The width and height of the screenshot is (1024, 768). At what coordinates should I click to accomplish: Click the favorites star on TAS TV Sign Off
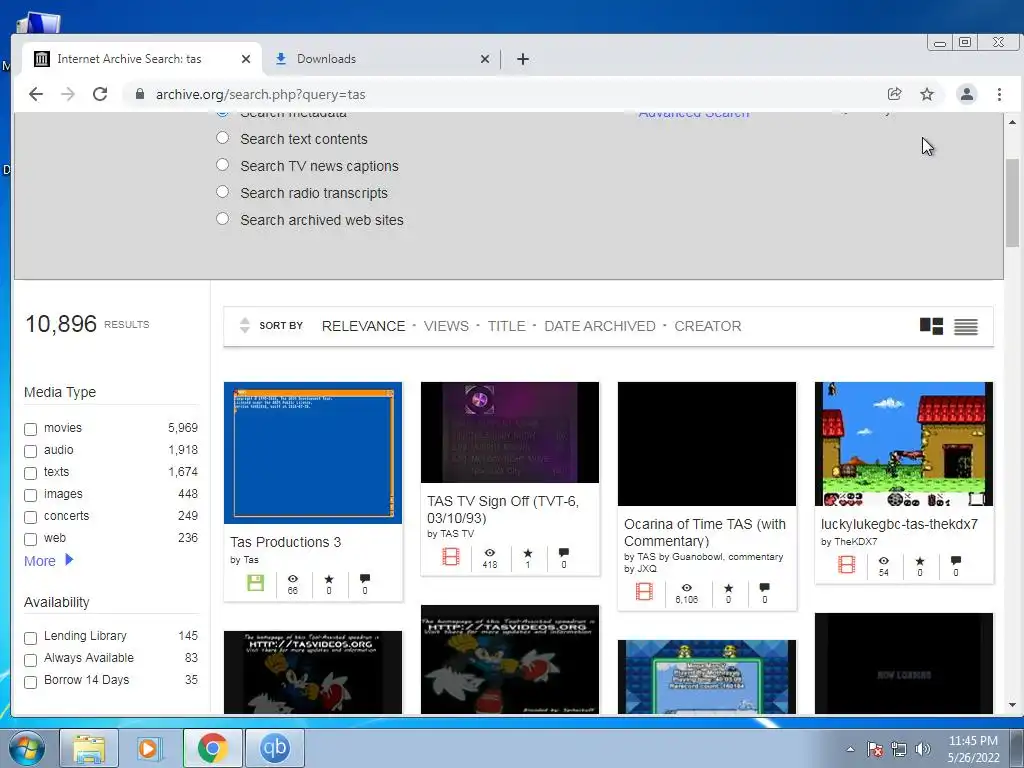(528, 553)
